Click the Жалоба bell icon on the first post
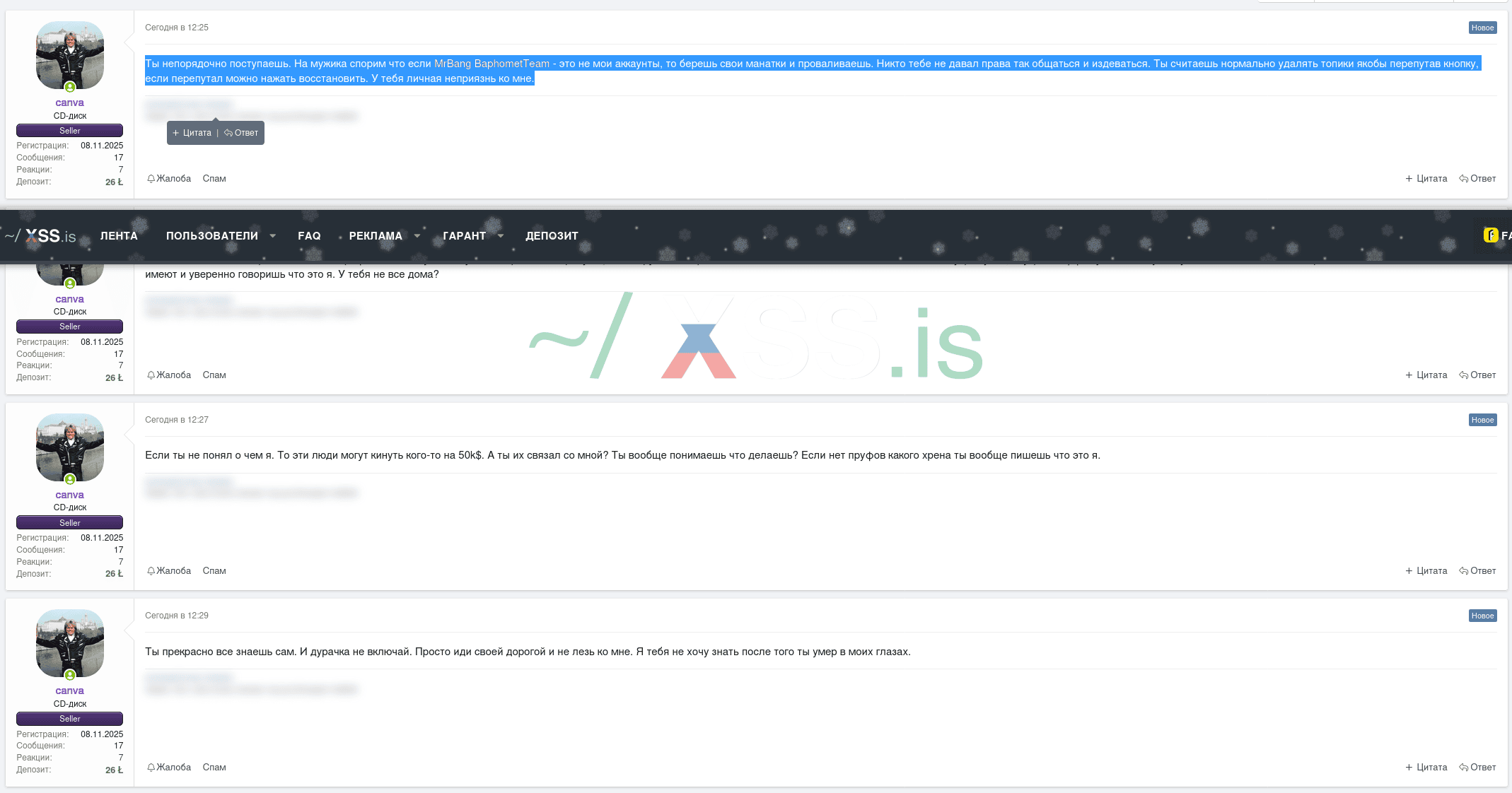The image size is (1512, 793). (x=151, y=178)
